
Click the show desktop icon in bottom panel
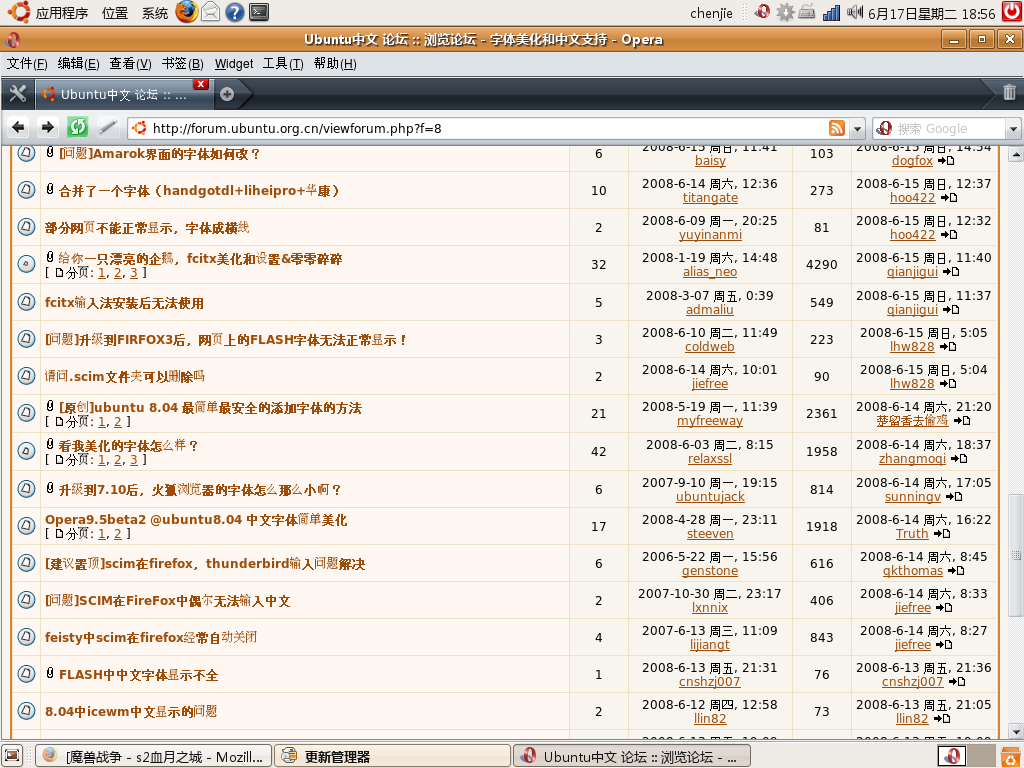[12, 756]
